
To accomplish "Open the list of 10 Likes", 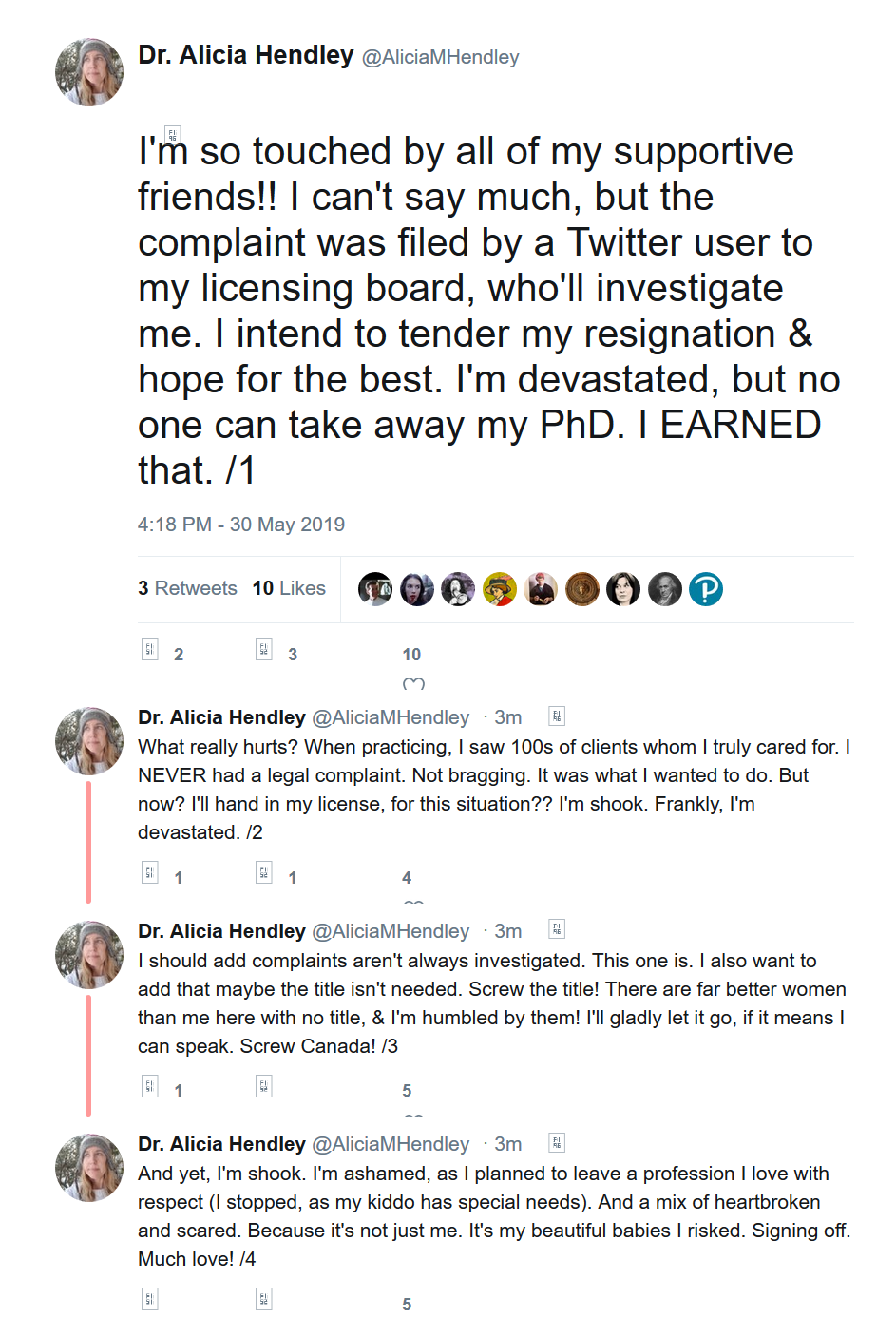I will coord(289,588).
